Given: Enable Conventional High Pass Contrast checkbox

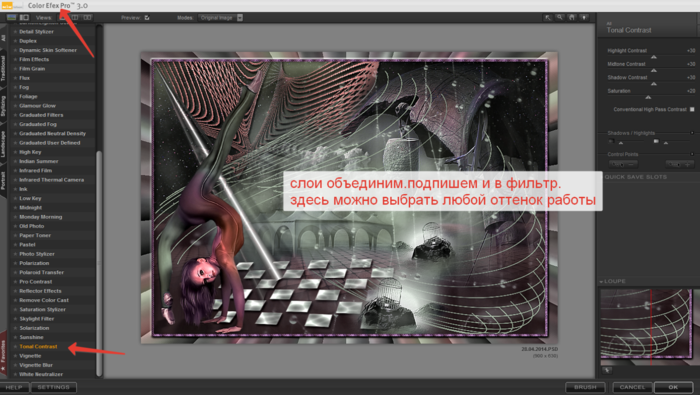Looking at the screenshot, I should [x=692, y=109].
